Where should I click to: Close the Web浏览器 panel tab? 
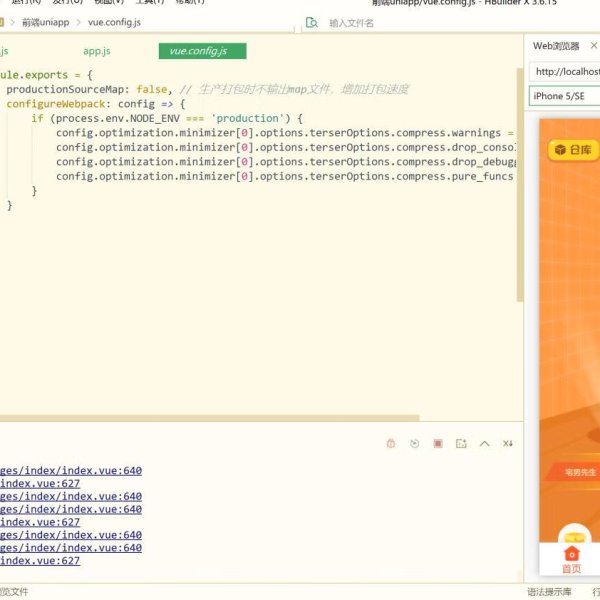pyautogui.click(x=596, y=46)
